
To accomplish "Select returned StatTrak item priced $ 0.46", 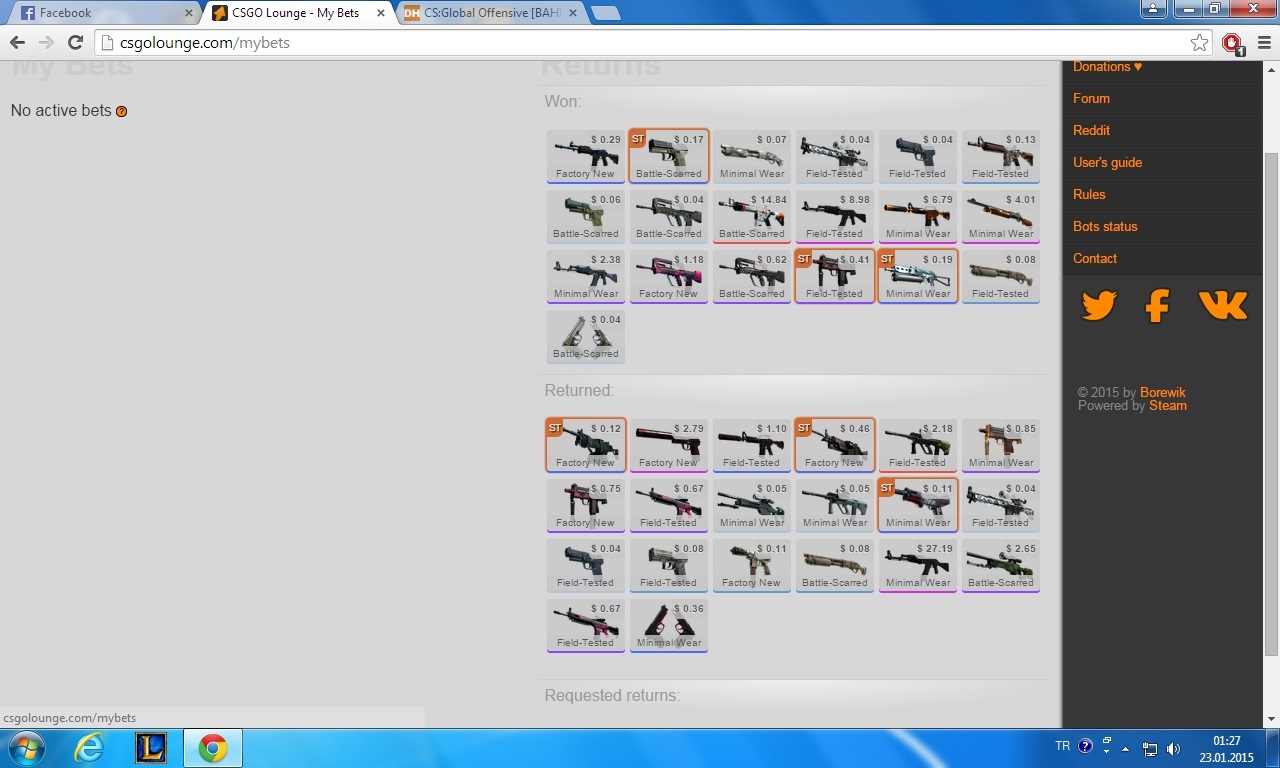I will (x=835, y=445).
